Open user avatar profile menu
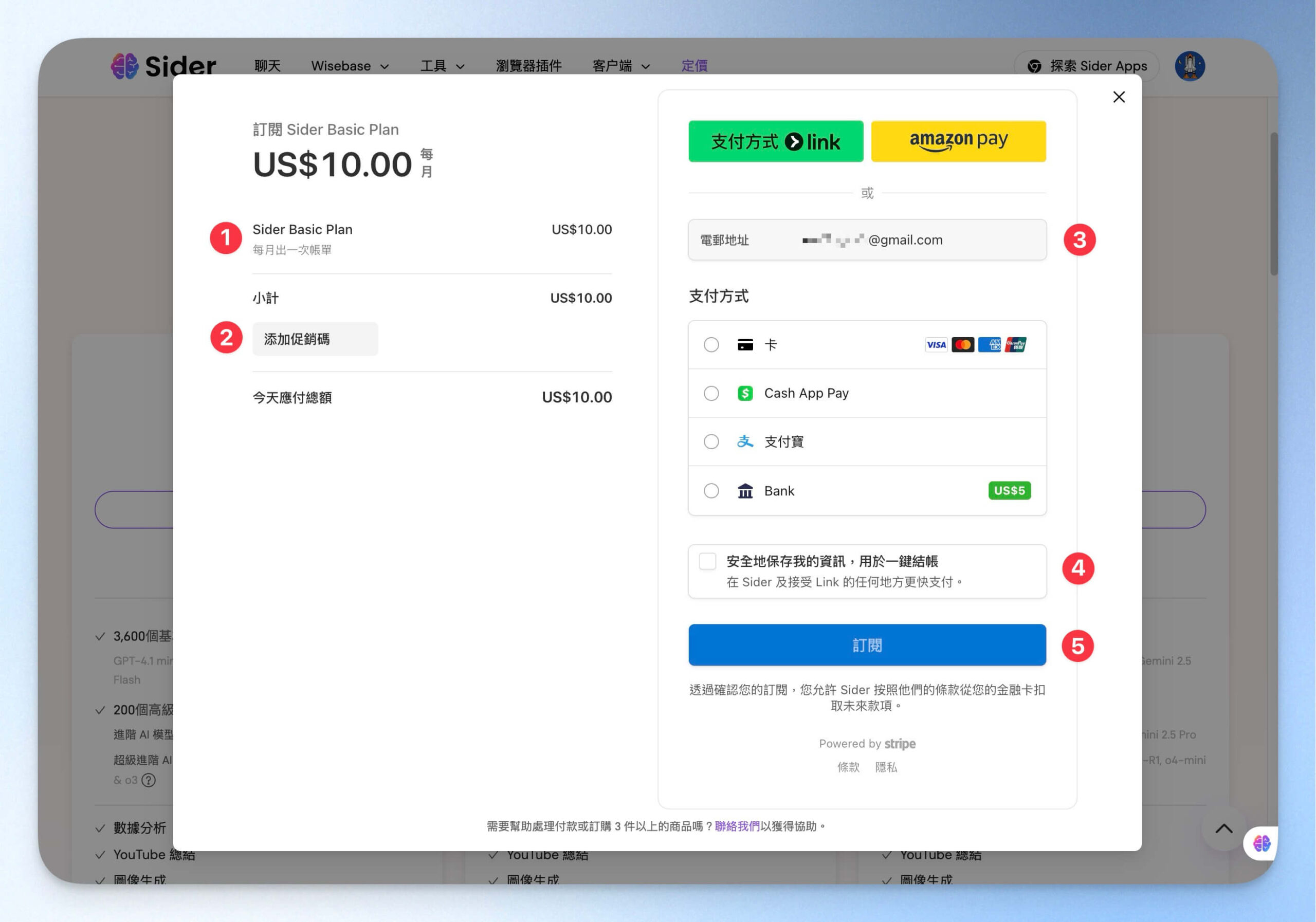Image resolution: width=1316 pixels, height=922 pixels. [x=1190, y=66]
